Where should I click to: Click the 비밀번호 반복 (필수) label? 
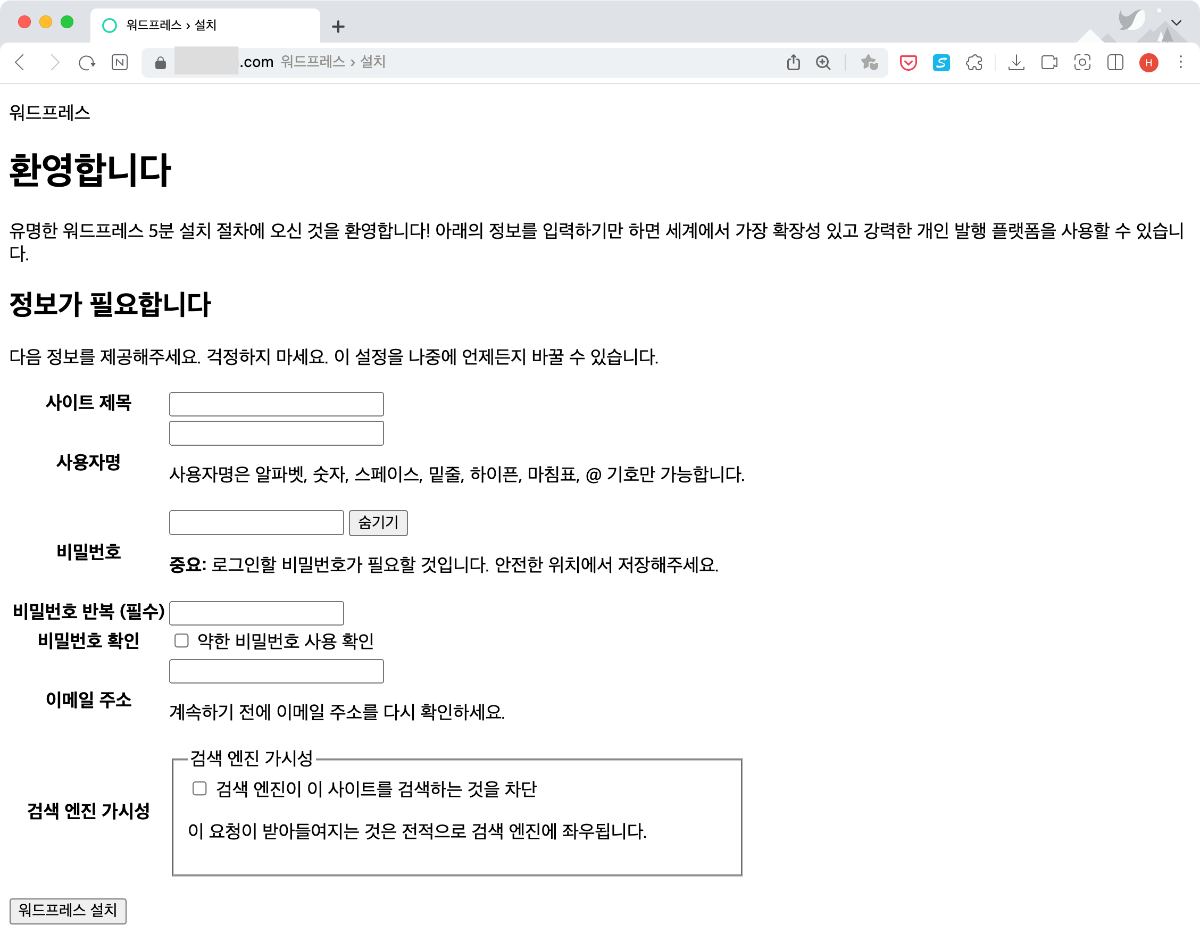click(x=89, y=612)
